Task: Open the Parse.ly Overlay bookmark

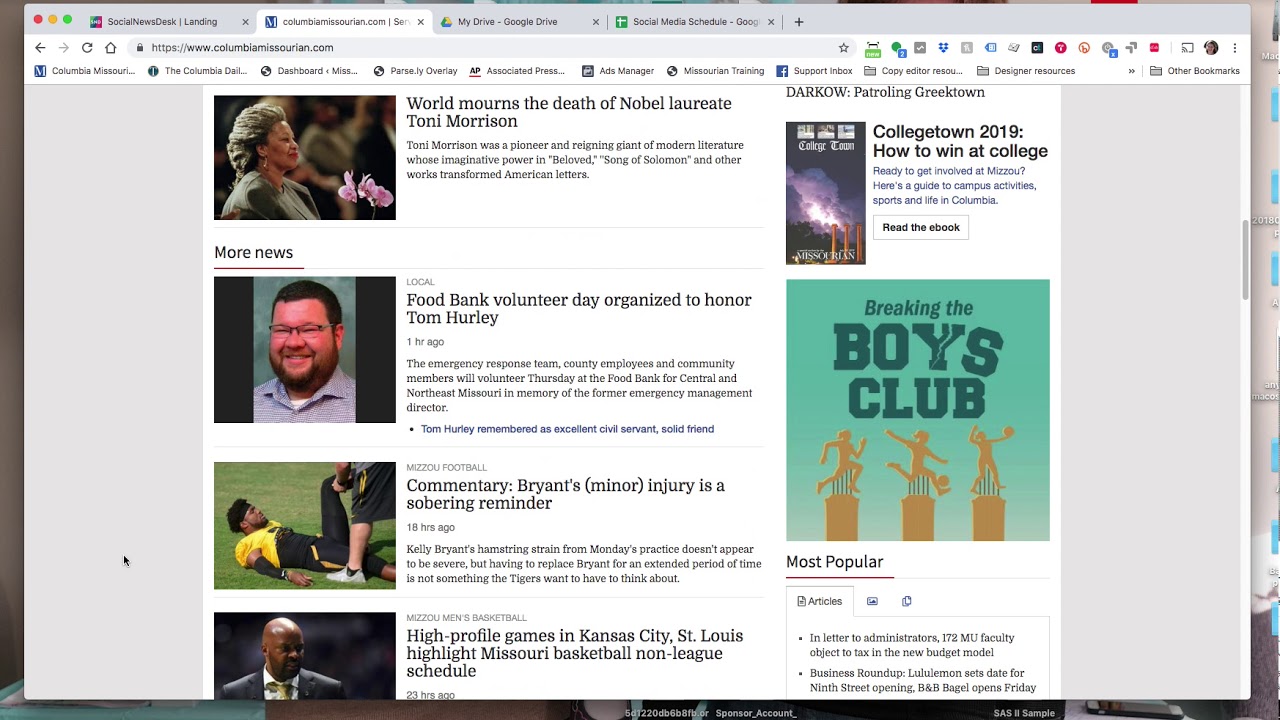Action: coord(415,71)
